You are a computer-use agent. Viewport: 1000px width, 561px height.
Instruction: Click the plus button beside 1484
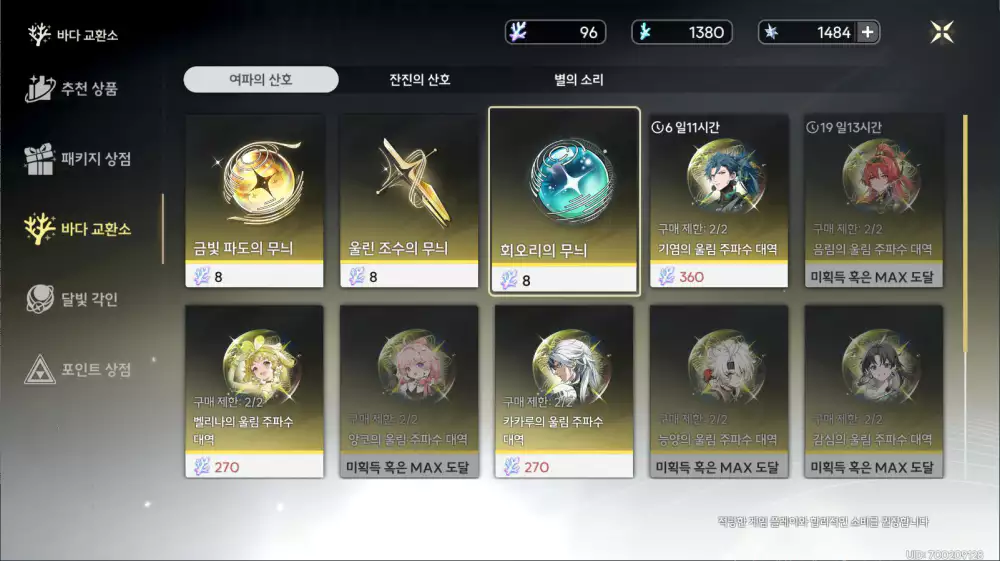pos(867,32)
